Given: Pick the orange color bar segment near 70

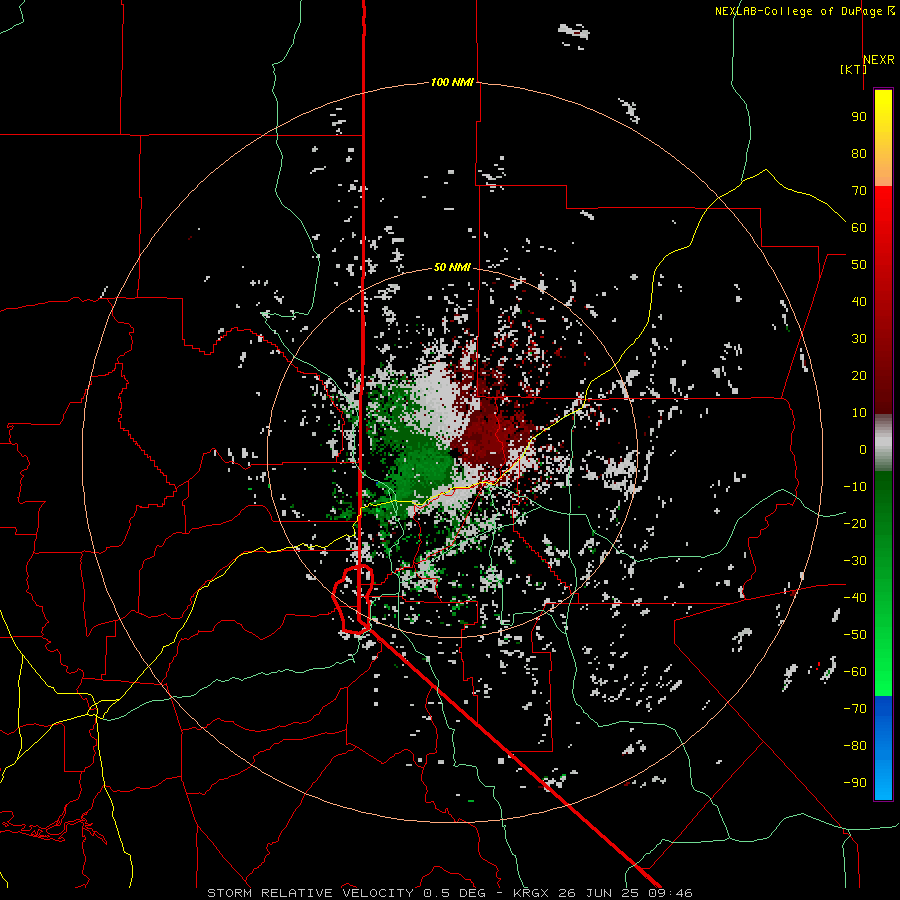Looking at the screenshot, I should [883, 172].
